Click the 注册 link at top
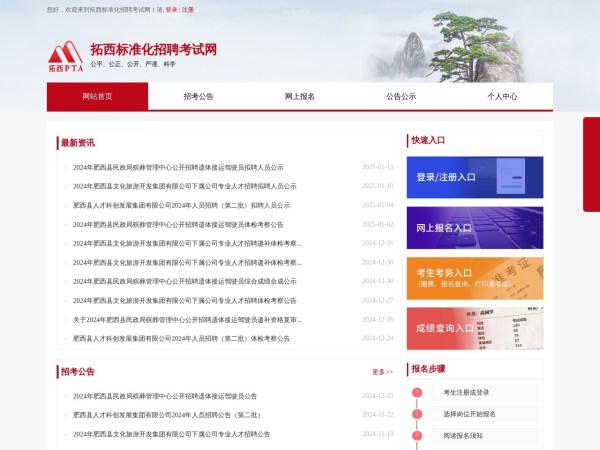The width and height of the screenshot is (600, 450). point(188,9)
